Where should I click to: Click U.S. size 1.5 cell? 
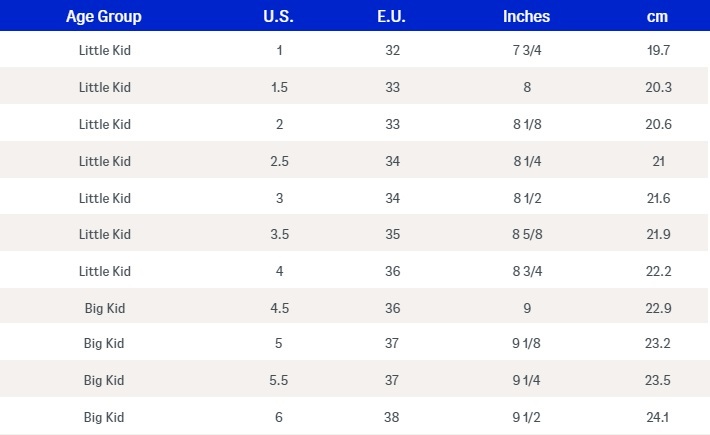279,87
